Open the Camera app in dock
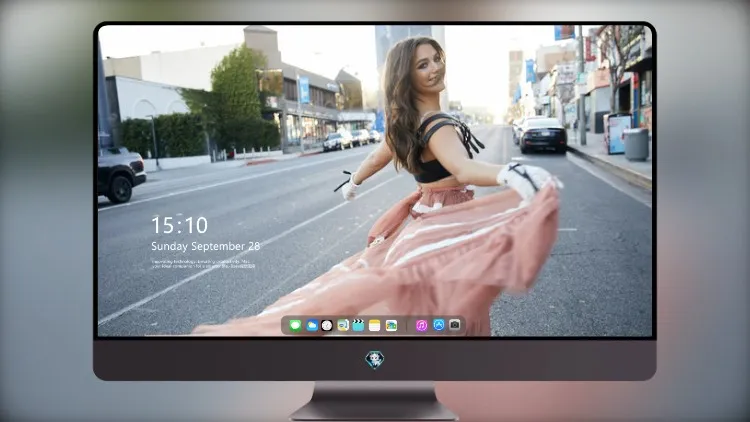 [x=455, y=325]
